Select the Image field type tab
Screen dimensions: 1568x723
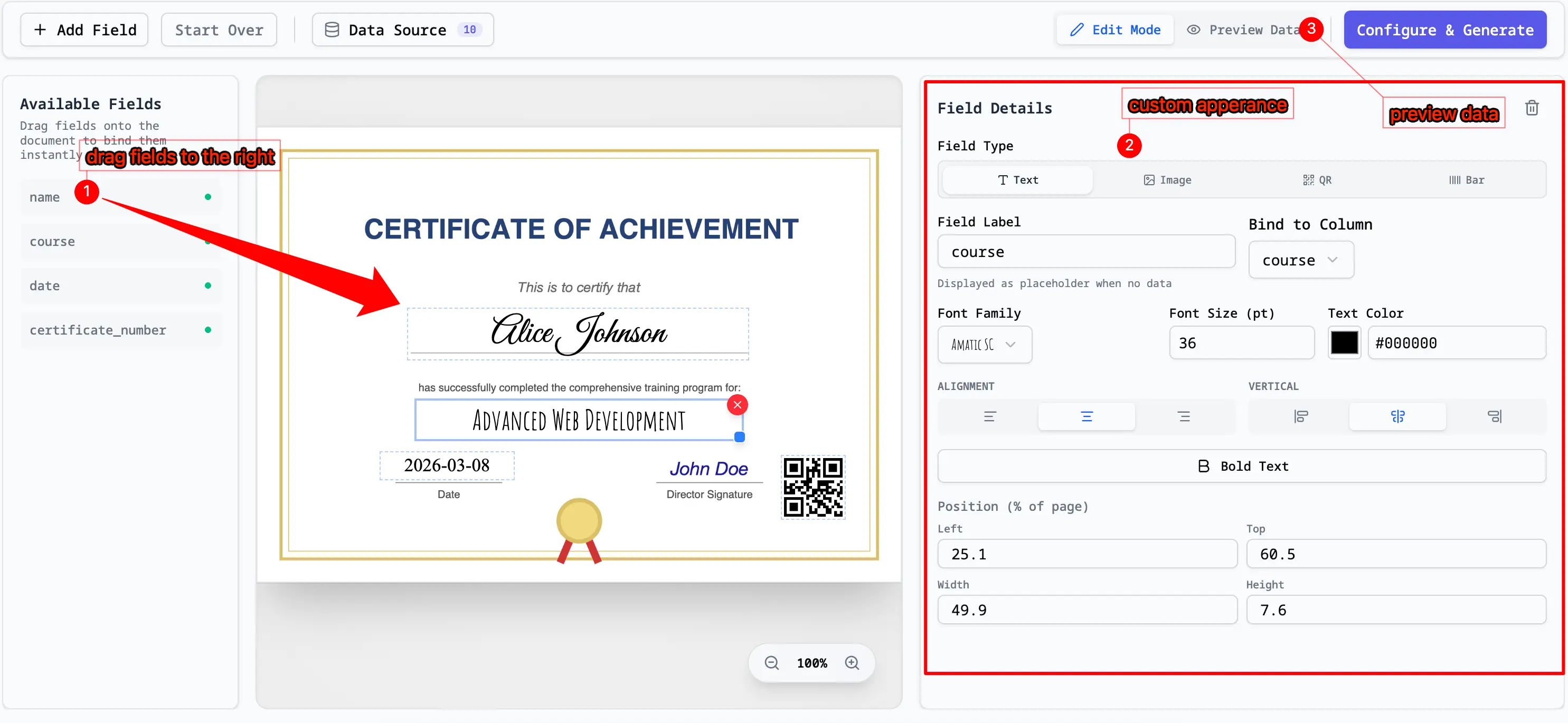pos(1167,180)
